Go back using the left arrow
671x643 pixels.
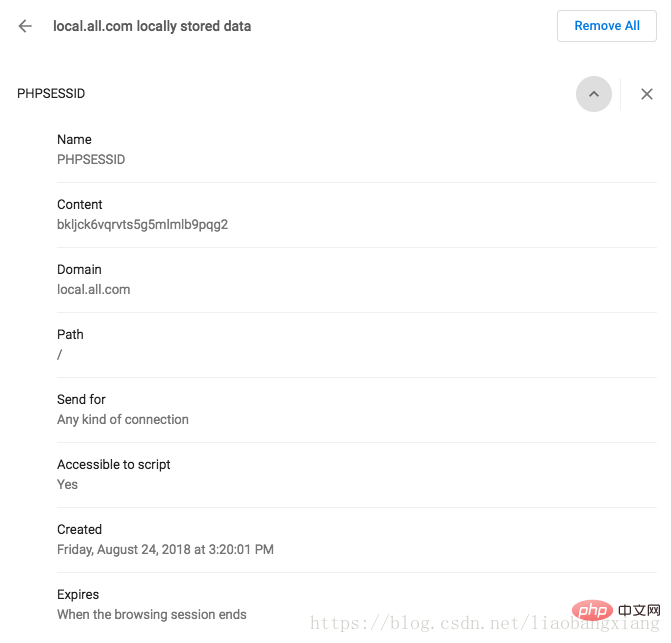pos(25,26)
